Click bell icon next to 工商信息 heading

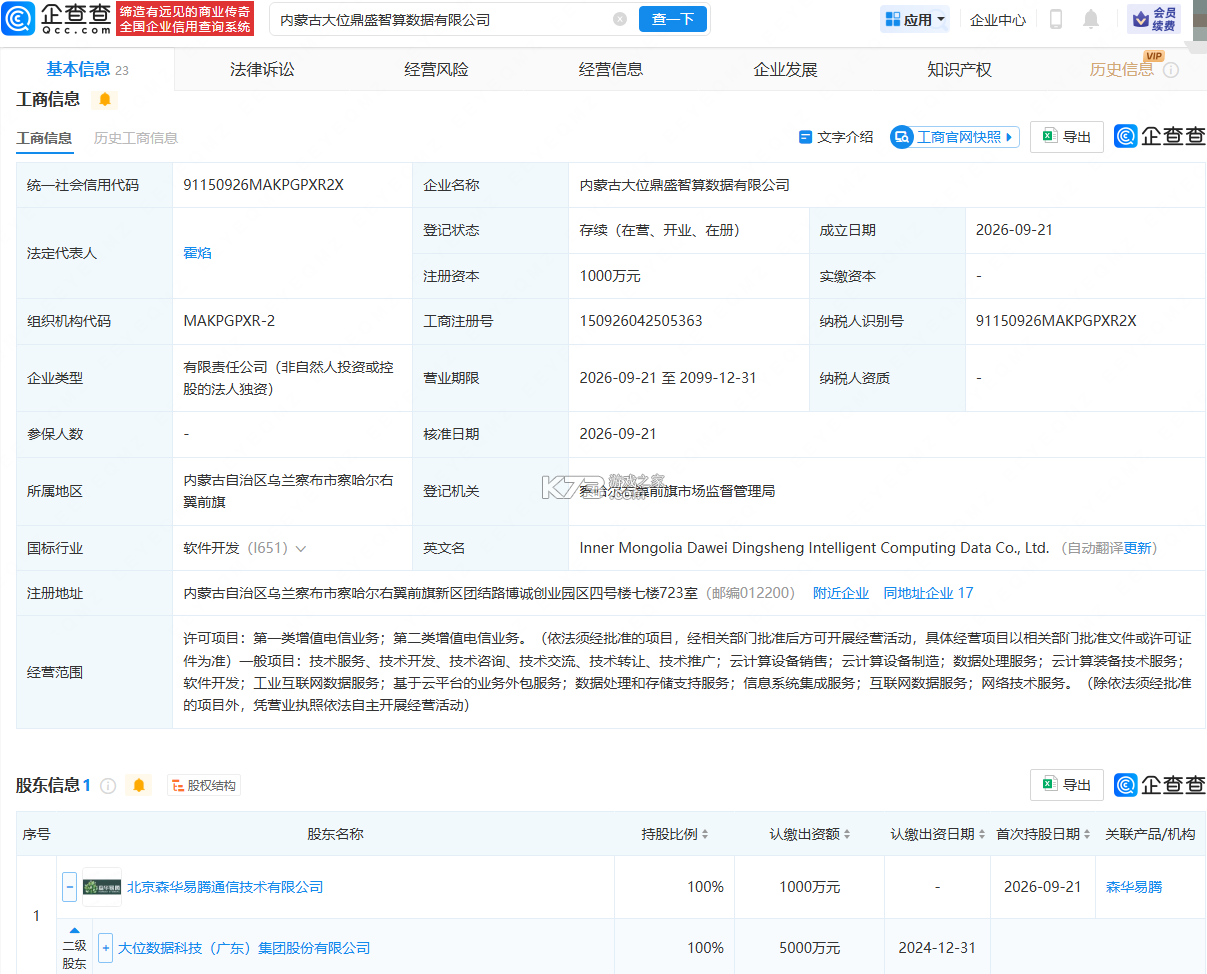[105, 100]
